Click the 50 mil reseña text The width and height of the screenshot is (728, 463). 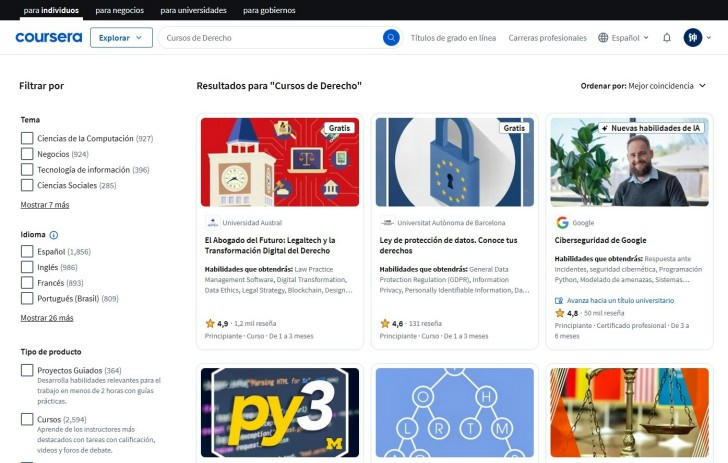[x=604, y=313]
